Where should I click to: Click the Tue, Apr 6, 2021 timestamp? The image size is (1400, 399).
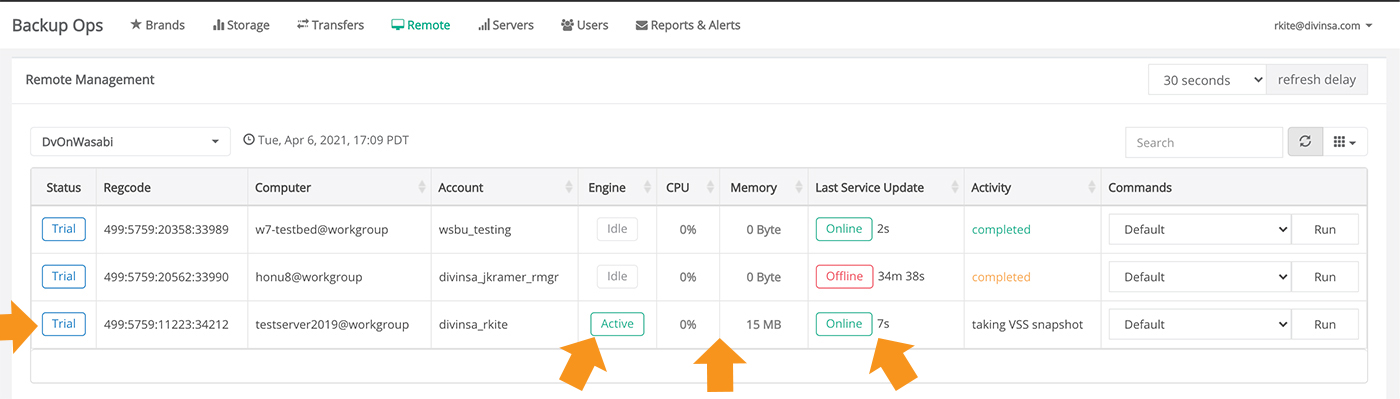333,140
